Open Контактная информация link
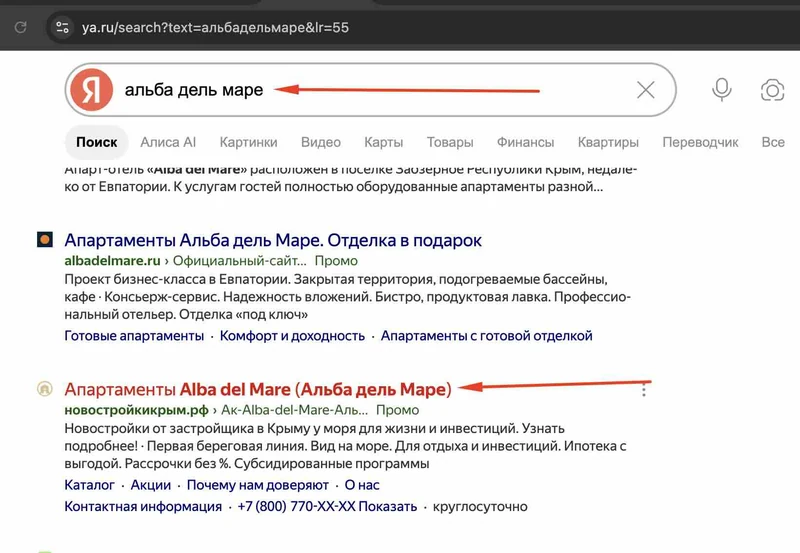This screenshot has height=553, width=800. pos(143,507)
